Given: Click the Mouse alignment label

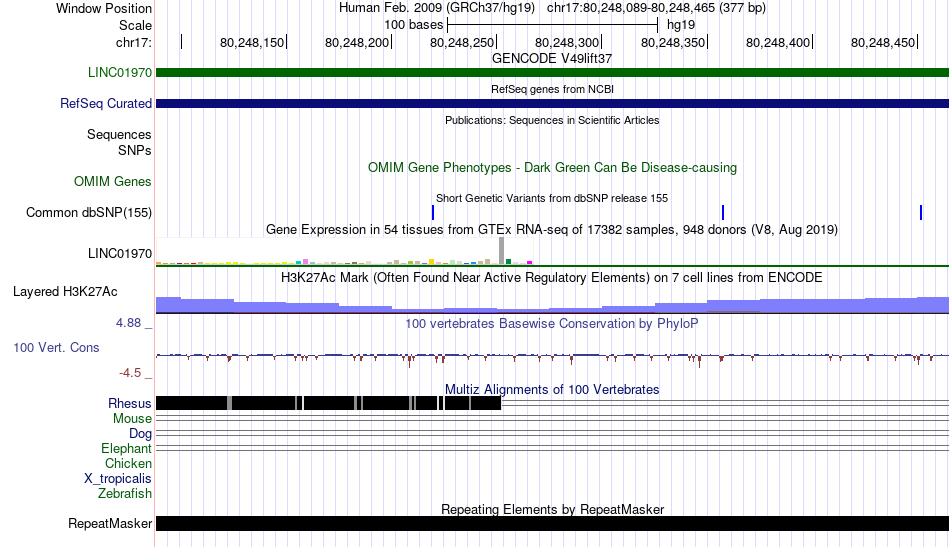Looking at the screenshot, I should 132,419.
